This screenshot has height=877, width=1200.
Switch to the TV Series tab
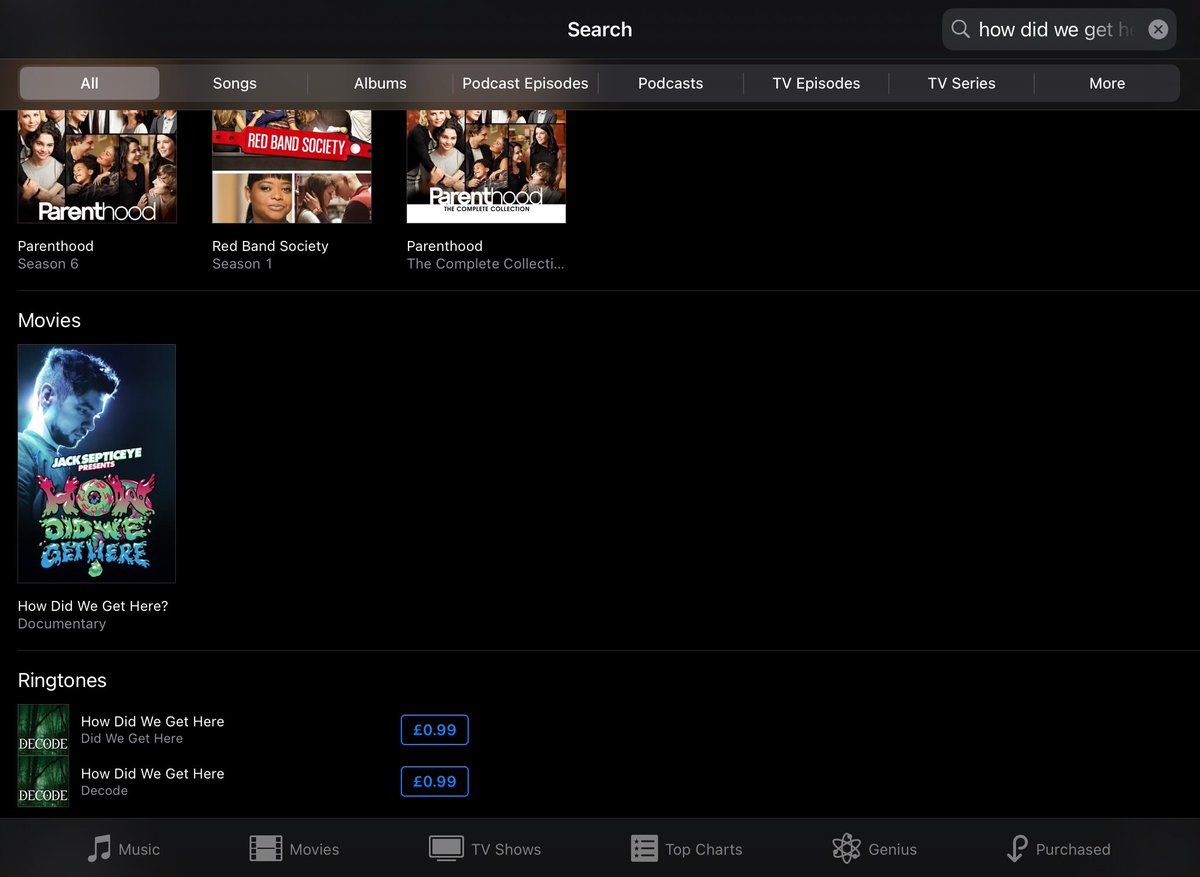tap(961, 83)
